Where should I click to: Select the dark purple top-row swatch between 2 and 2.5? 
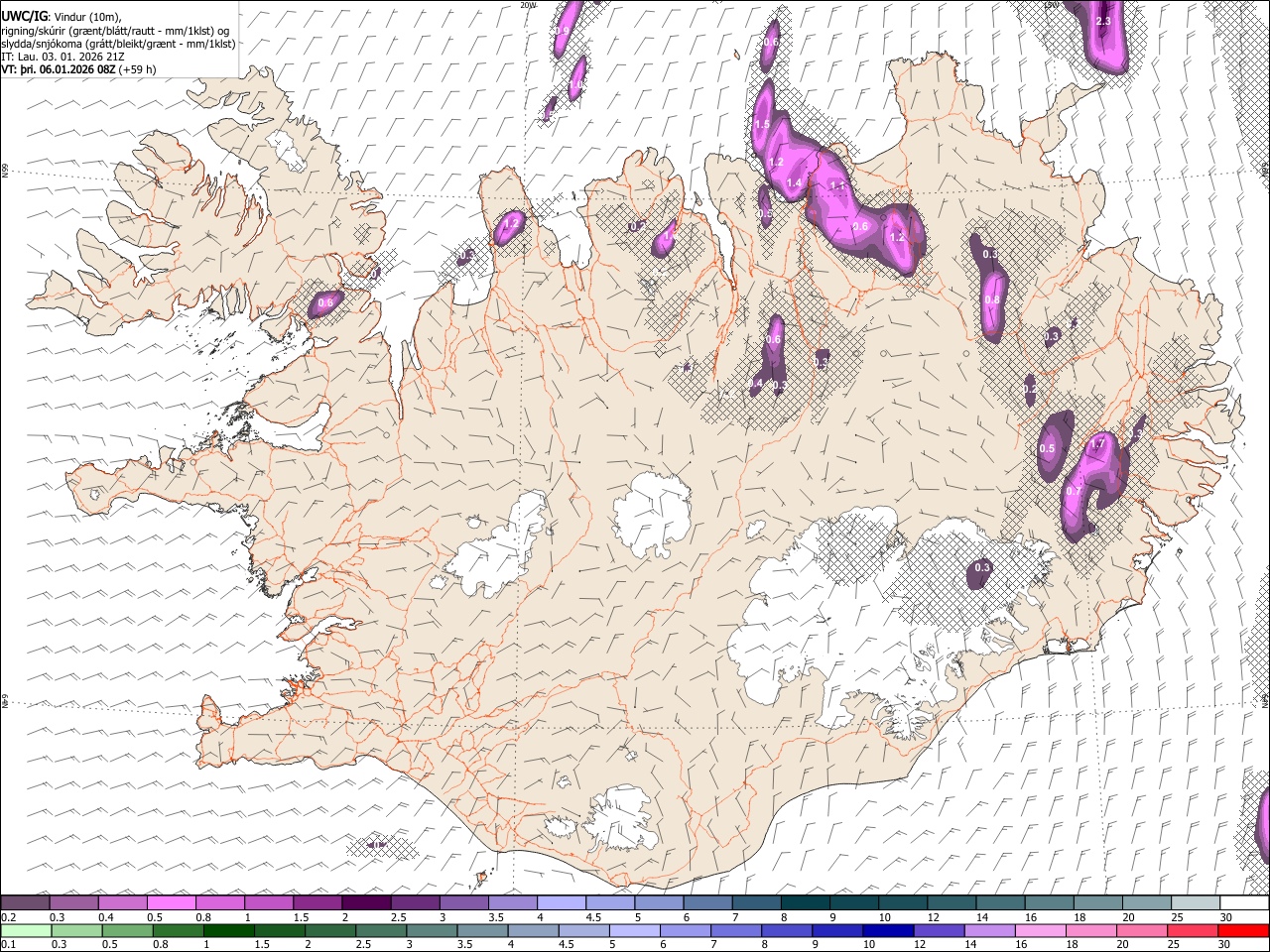(x=366, y=903)
